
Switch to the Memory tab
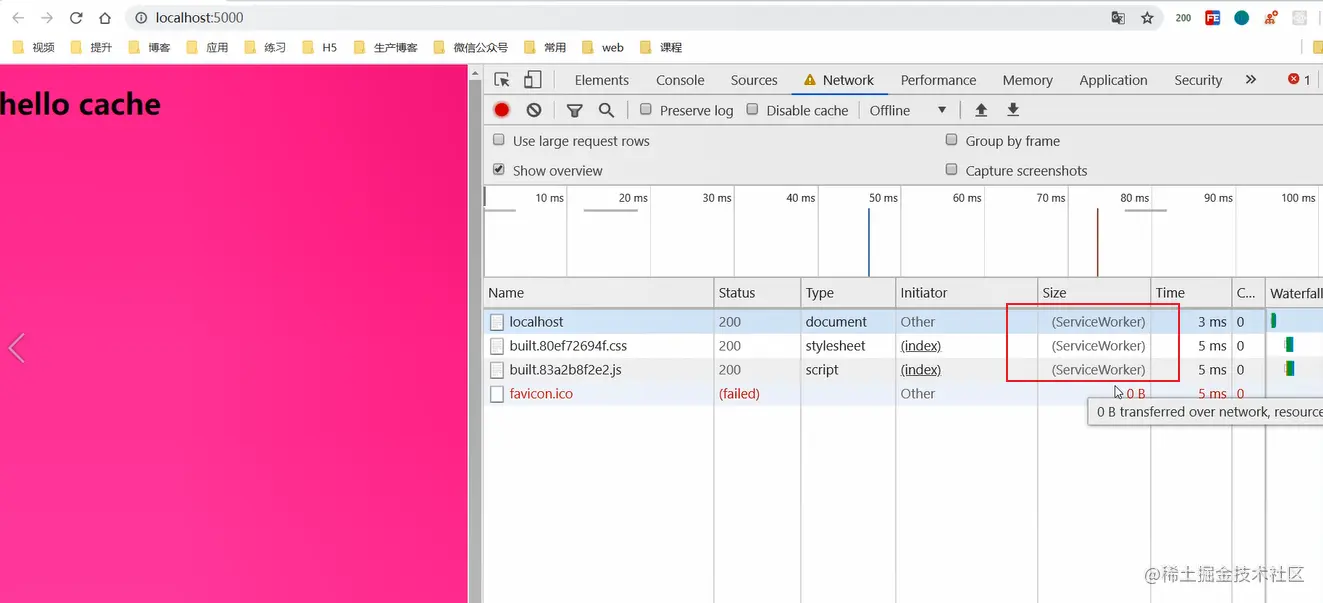1028,80
